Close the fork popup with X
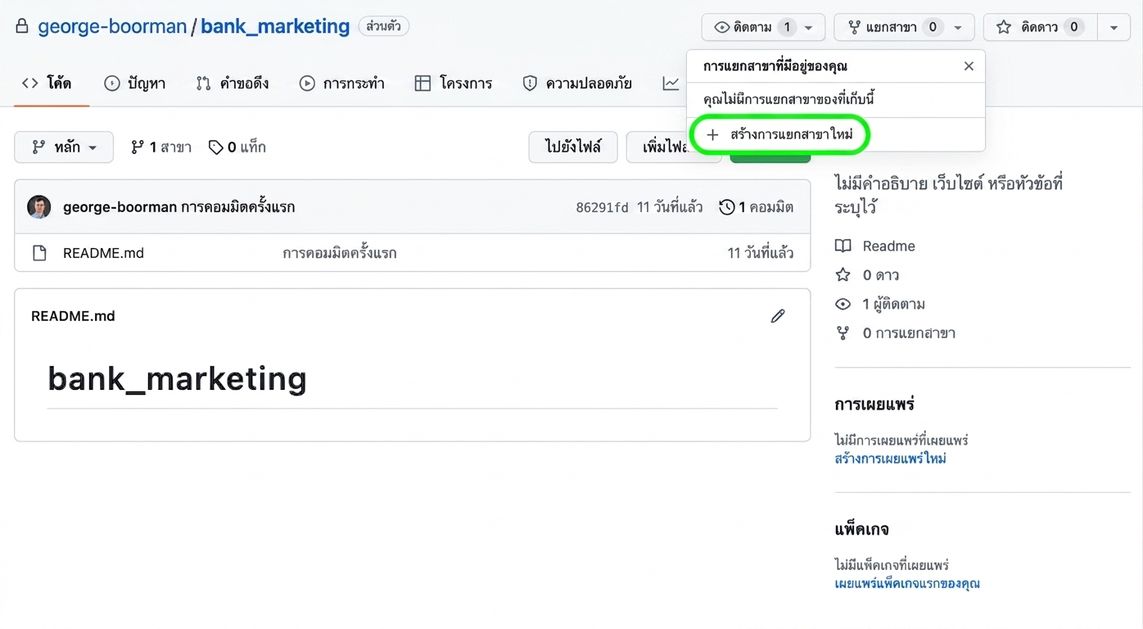The width and height of the screenshot is (1143, 629). coord(969,66)
